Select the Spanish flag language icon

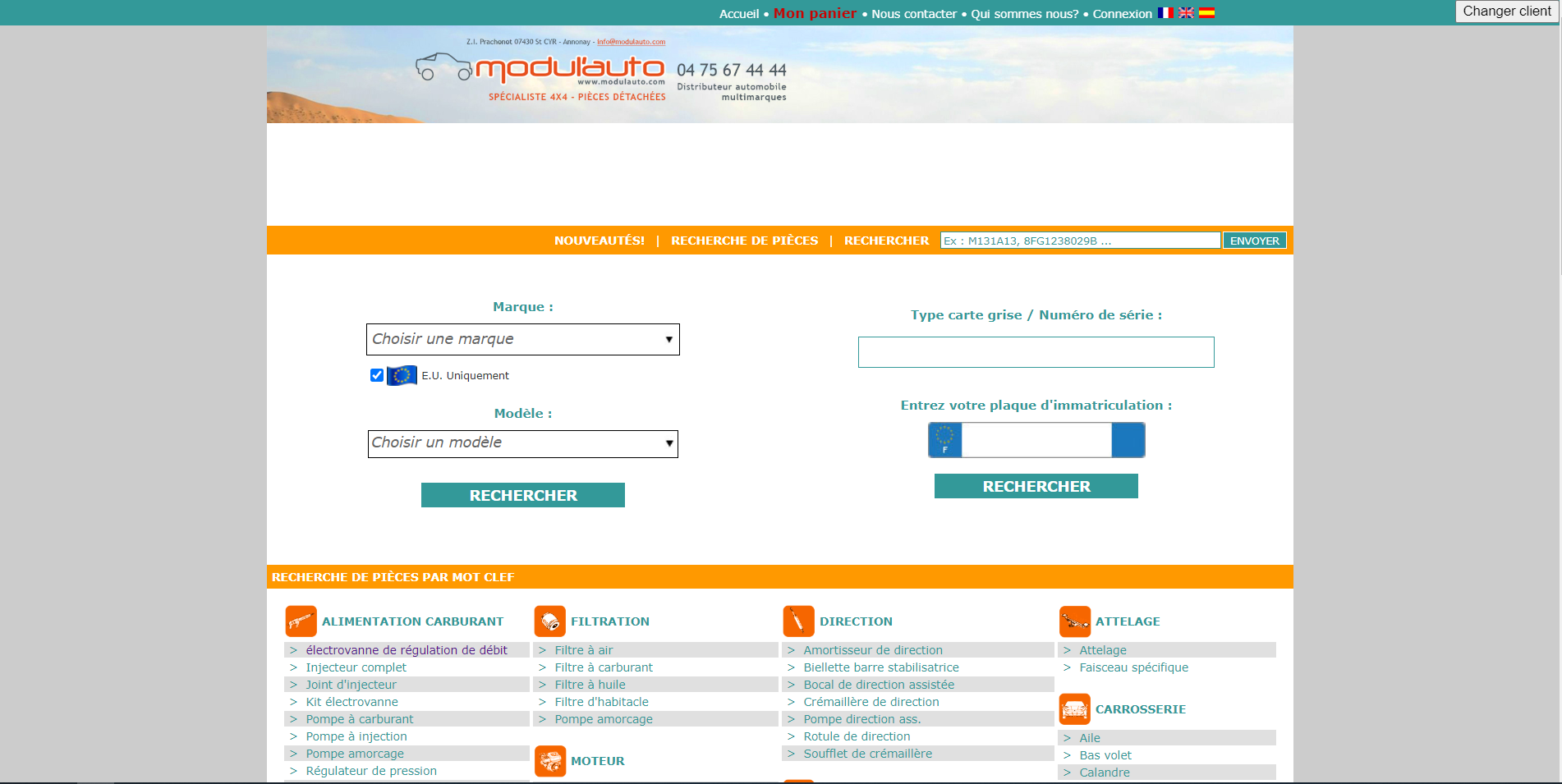click(x=1206, y=13)
